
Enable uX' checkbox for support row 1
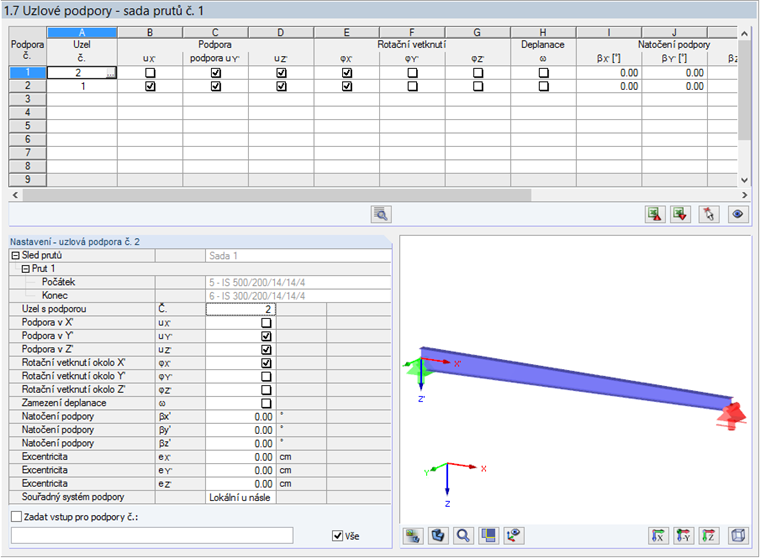tap(150, 73)
